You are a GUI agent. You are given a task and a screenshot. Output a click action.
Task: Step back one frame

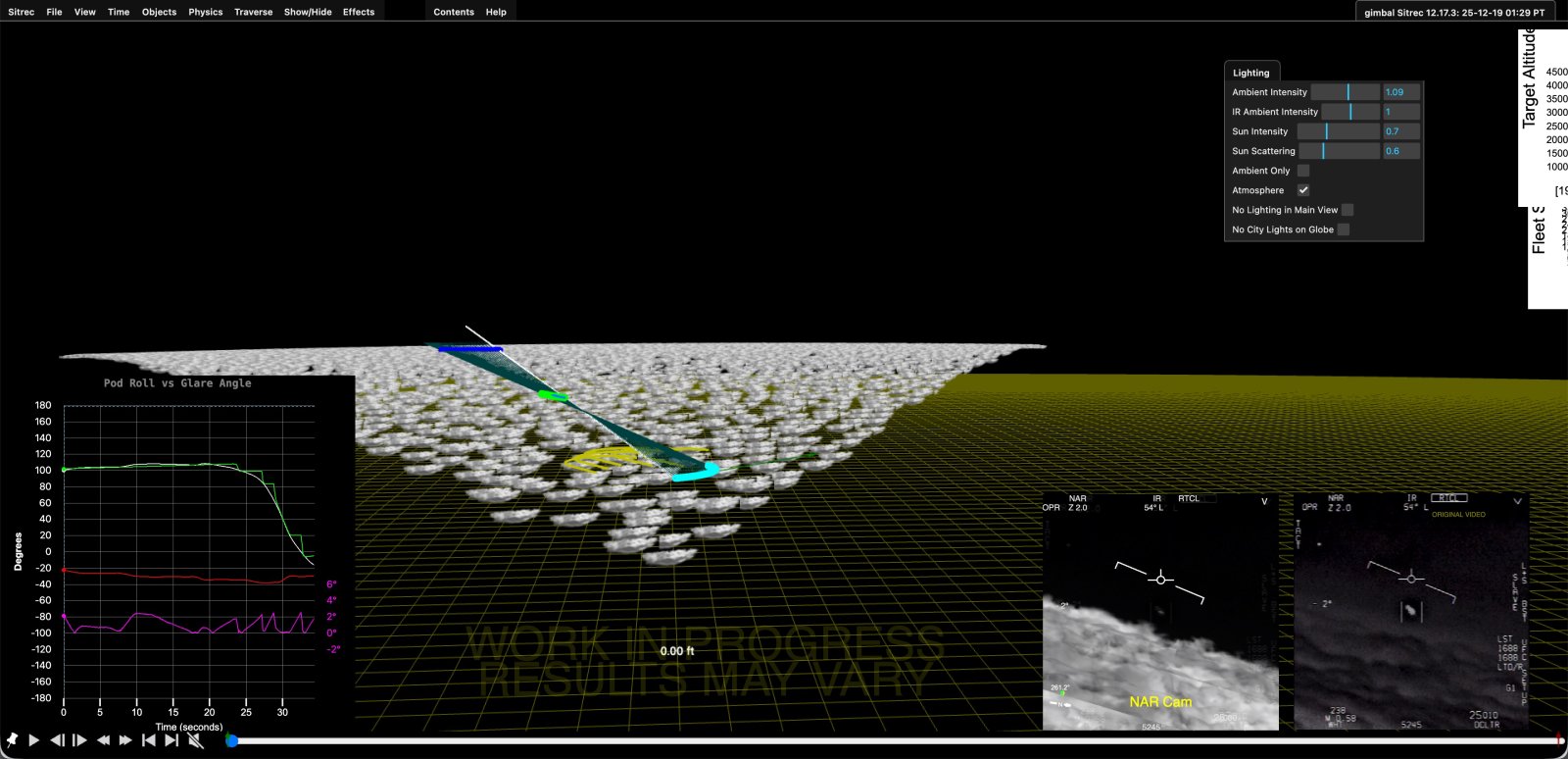pyautogui.click(x=57, y=740)
